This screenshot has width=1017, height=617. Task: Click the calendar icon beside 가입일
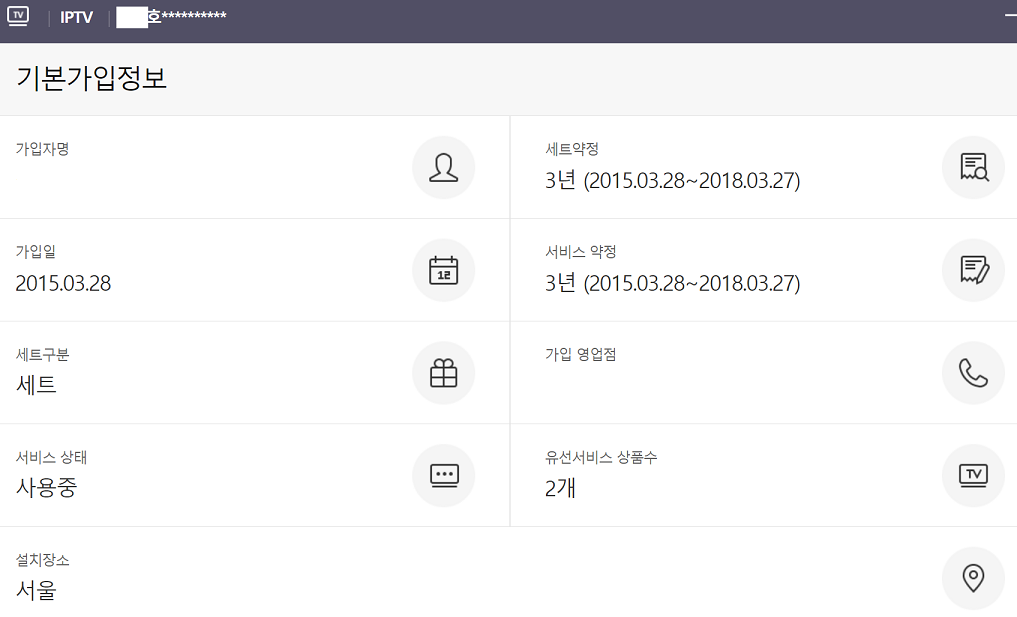click(443, 270)
